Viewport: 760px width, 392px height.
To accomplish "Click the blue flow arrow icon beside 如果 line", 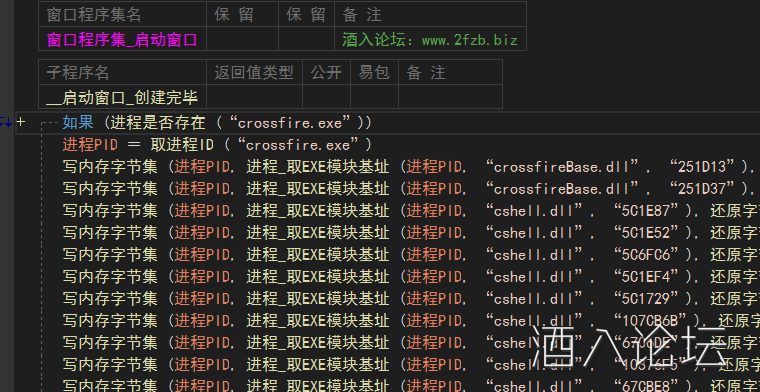I will (5, 122).
